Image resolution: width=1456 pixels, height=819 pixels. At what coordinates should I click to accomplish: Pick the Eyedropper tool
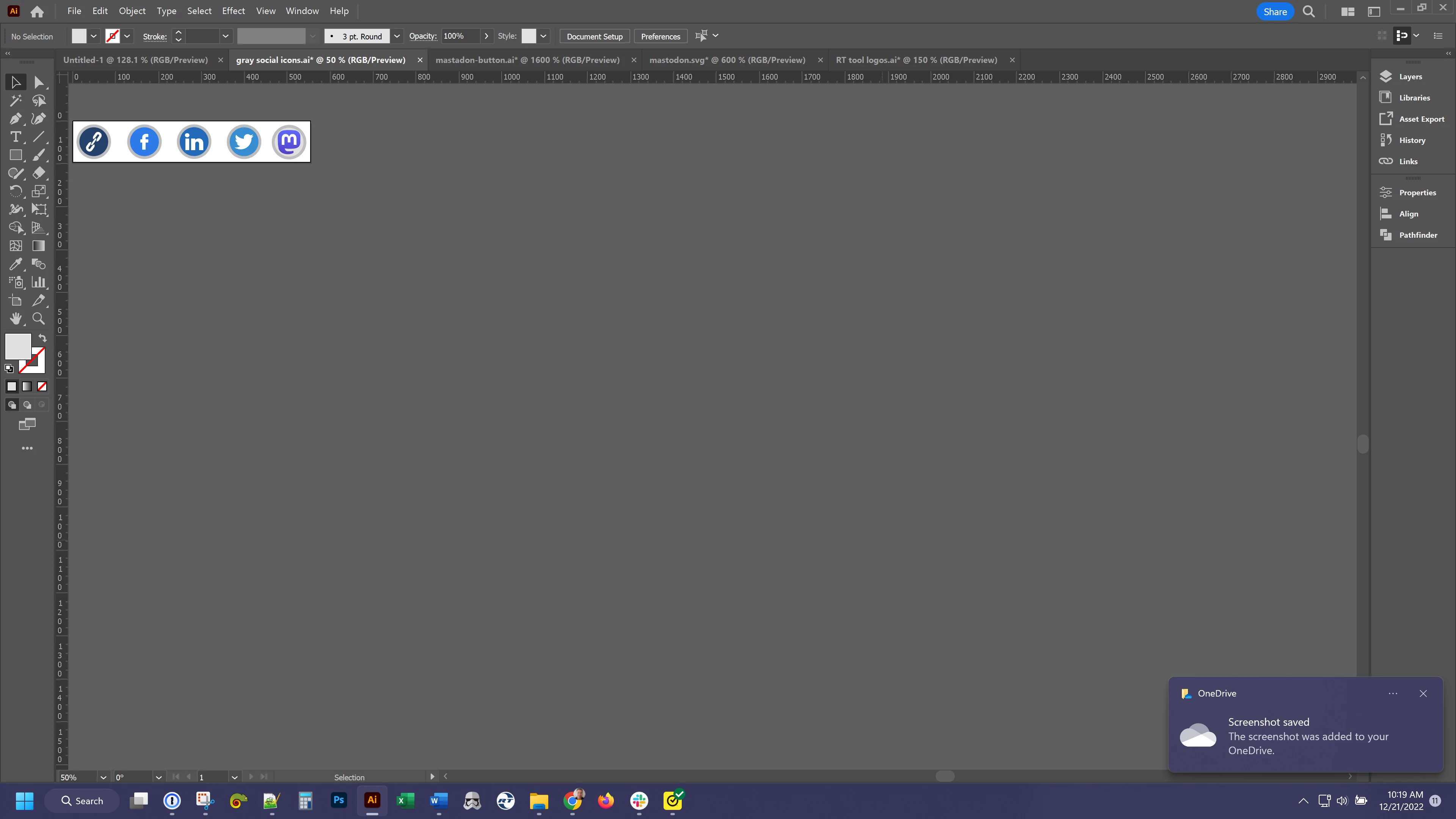[x=15, y=264]
